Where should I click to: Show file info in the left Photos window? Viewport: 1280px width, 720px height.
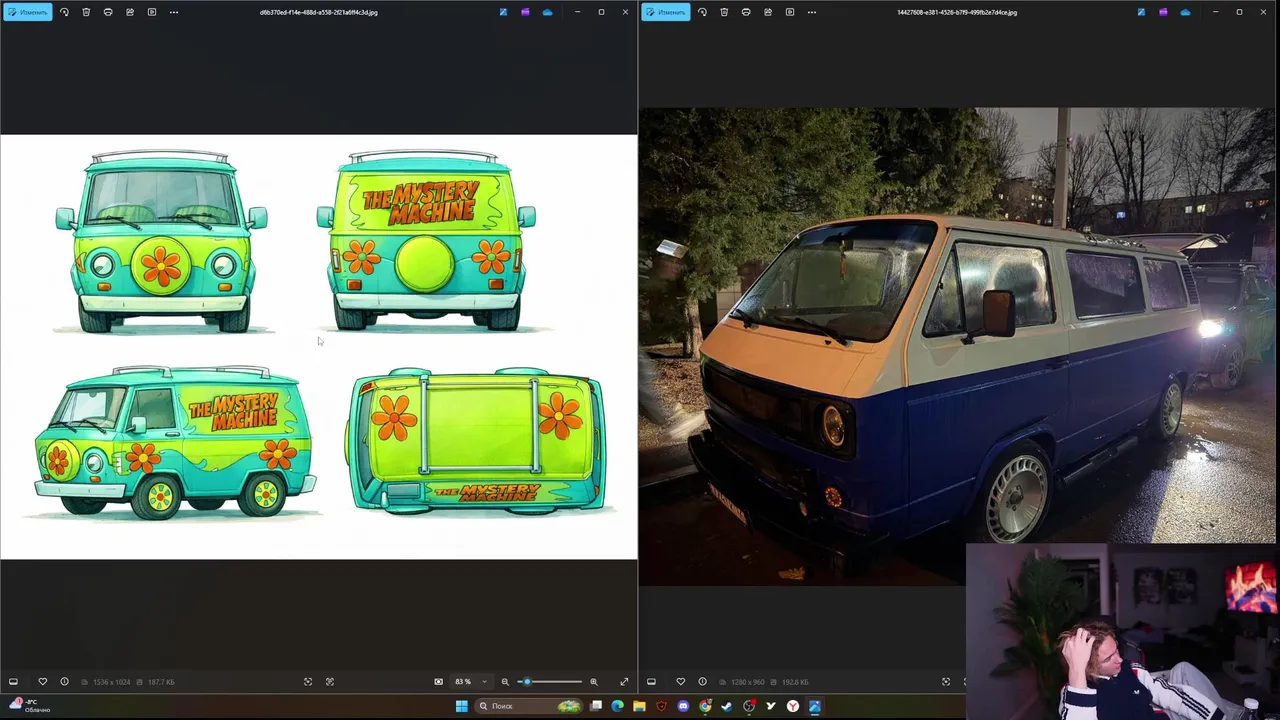tap(64, 682)
